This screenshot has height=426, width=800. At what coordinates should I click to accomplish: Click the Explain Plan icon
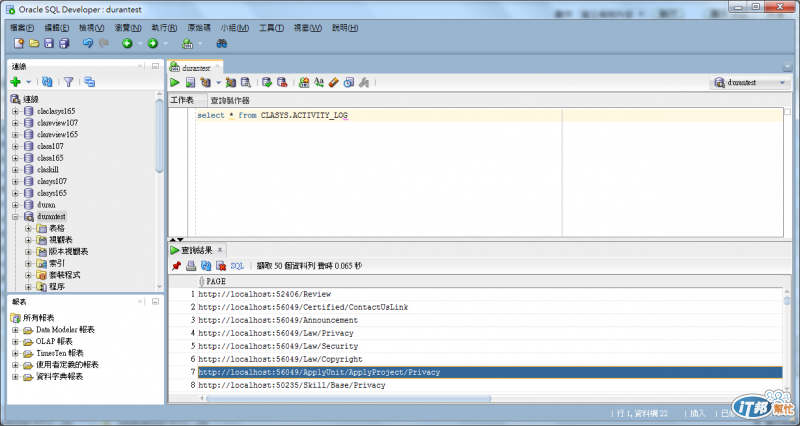click(206, 82)
